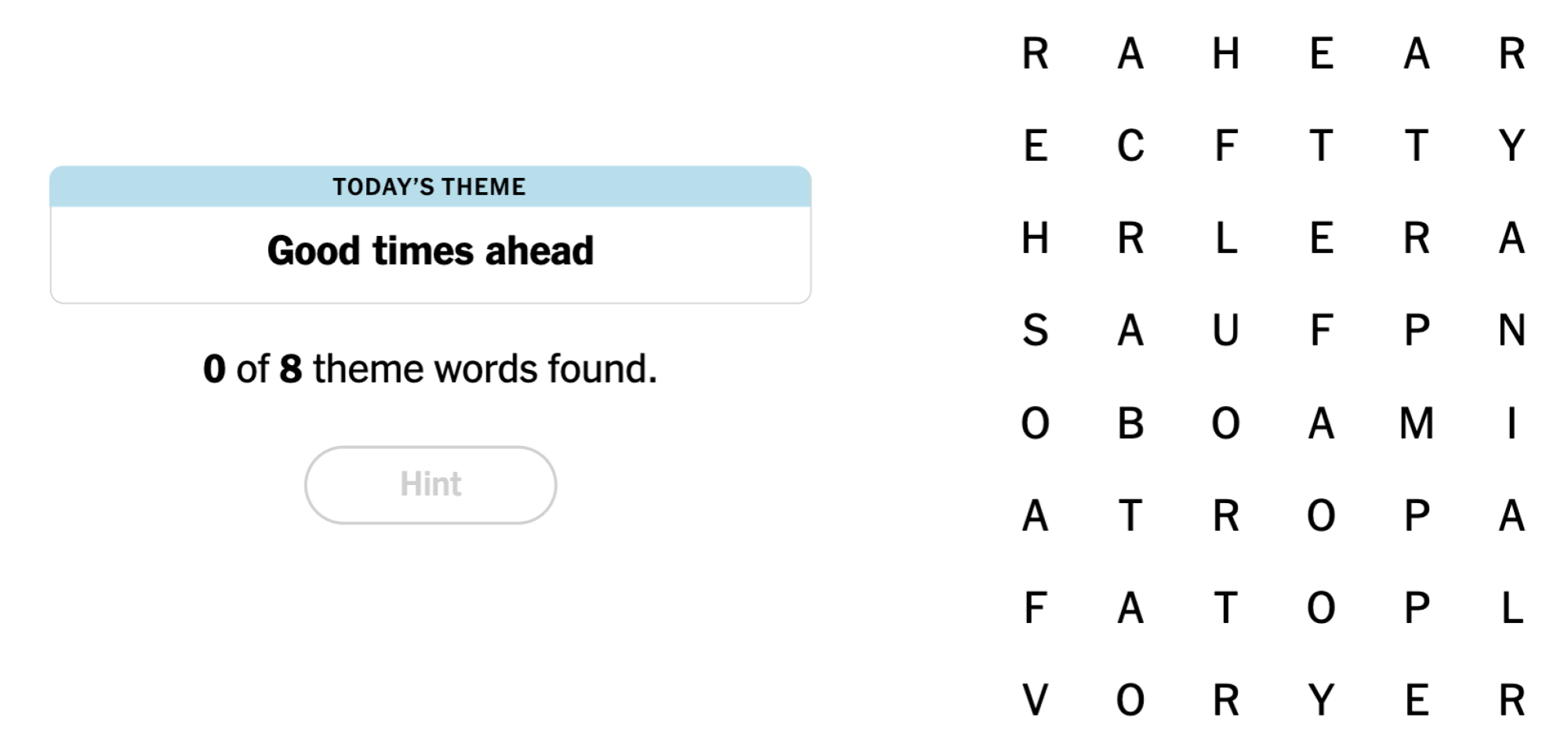The height and width of the screenshot is (743, 1568).
Task: Click the theme words found counter text
Action: coord(430,367)
